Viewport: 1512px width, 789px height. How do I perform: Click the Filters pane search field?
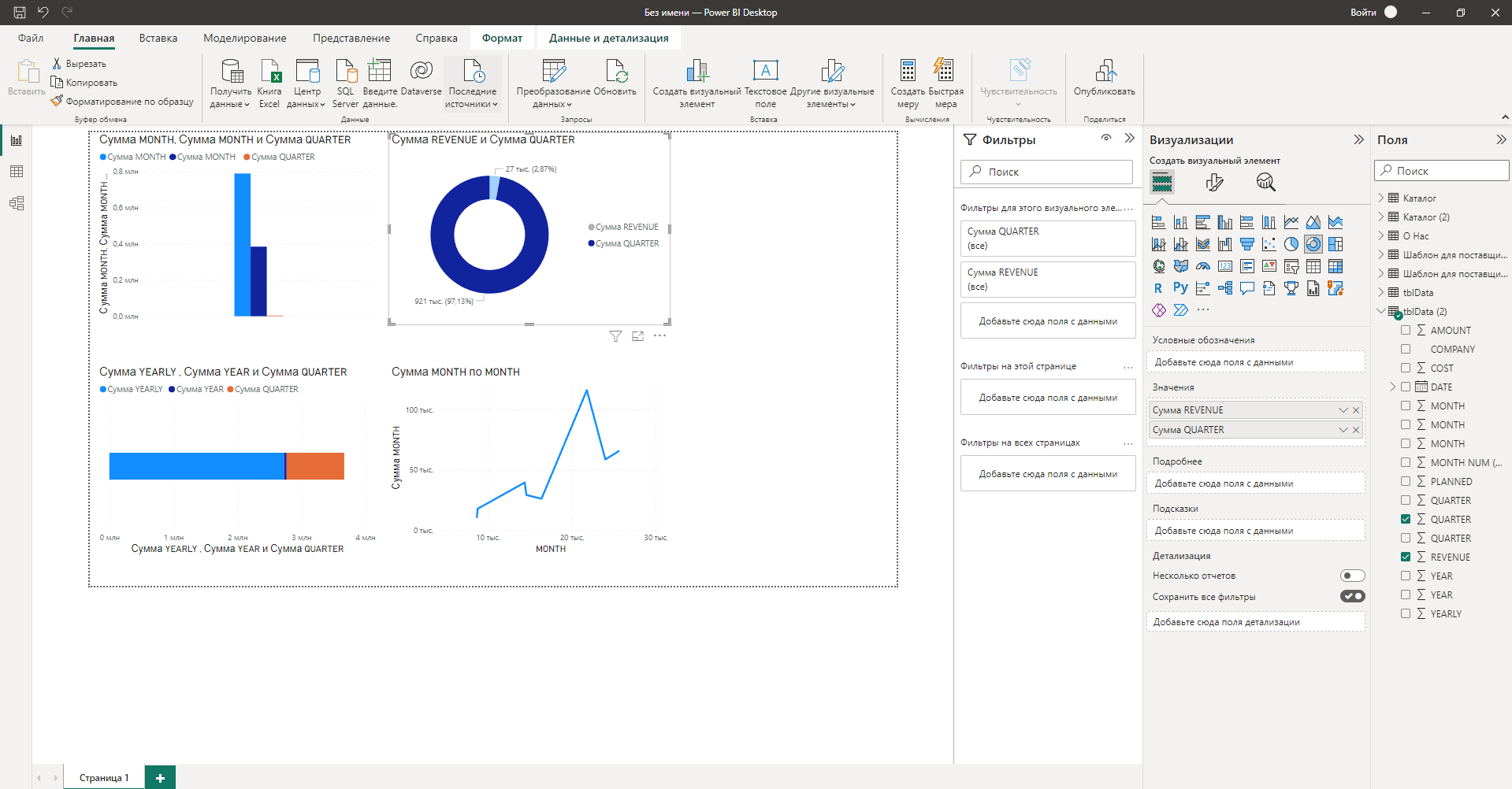tap(1046, 172)
